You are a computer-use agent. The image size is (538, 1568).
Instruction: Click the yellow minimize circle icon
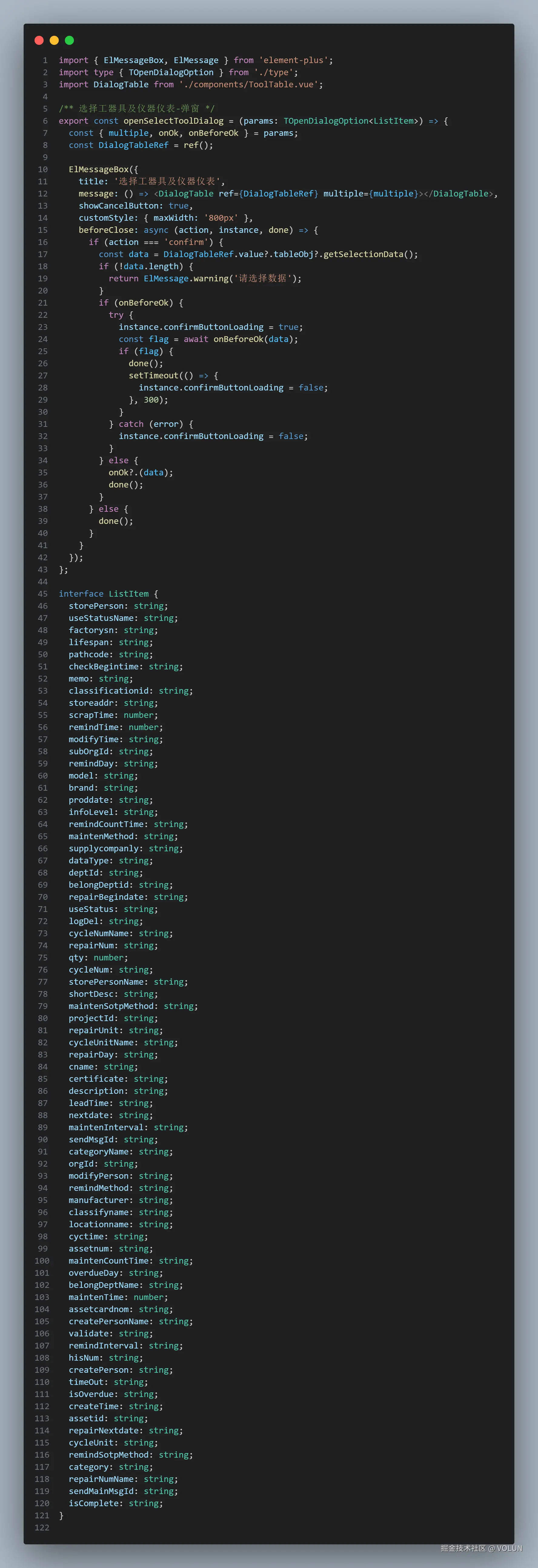tap(54, 40)
